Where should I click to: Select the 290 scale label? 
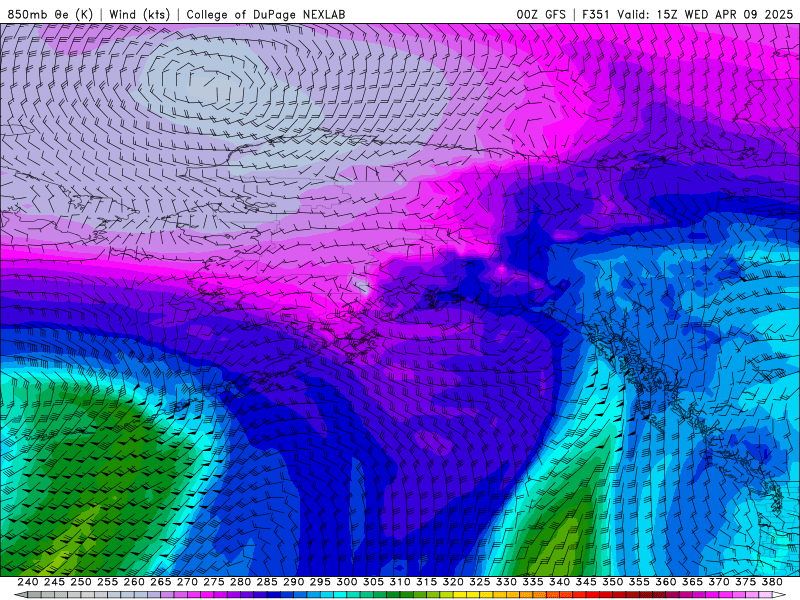[293, 582]
